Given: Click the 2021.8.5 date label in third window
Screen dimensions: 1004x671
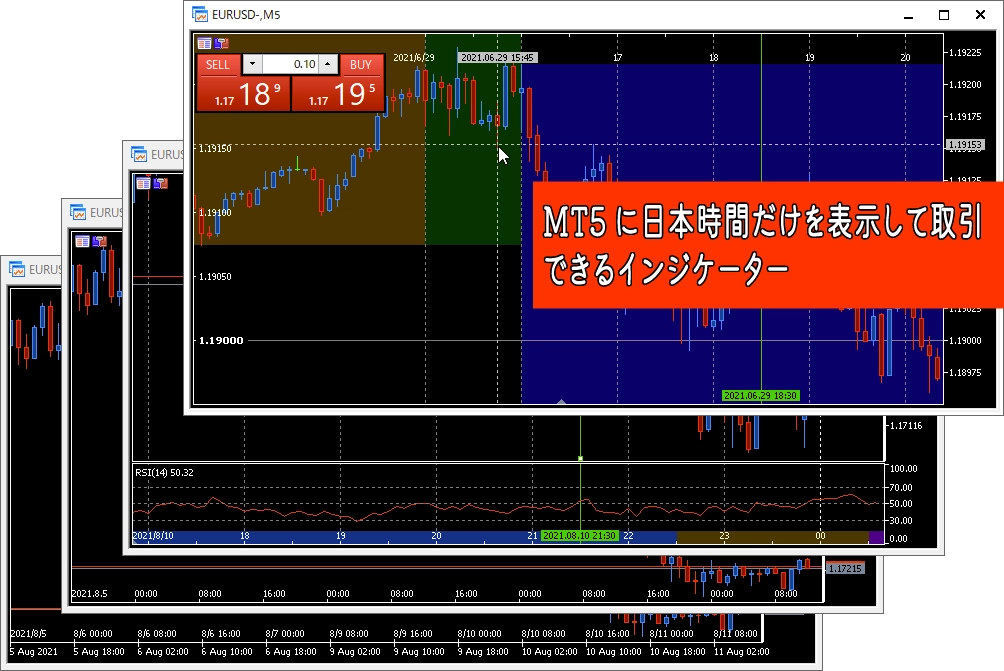Looking at the screenshot, I should click(90, 594).
